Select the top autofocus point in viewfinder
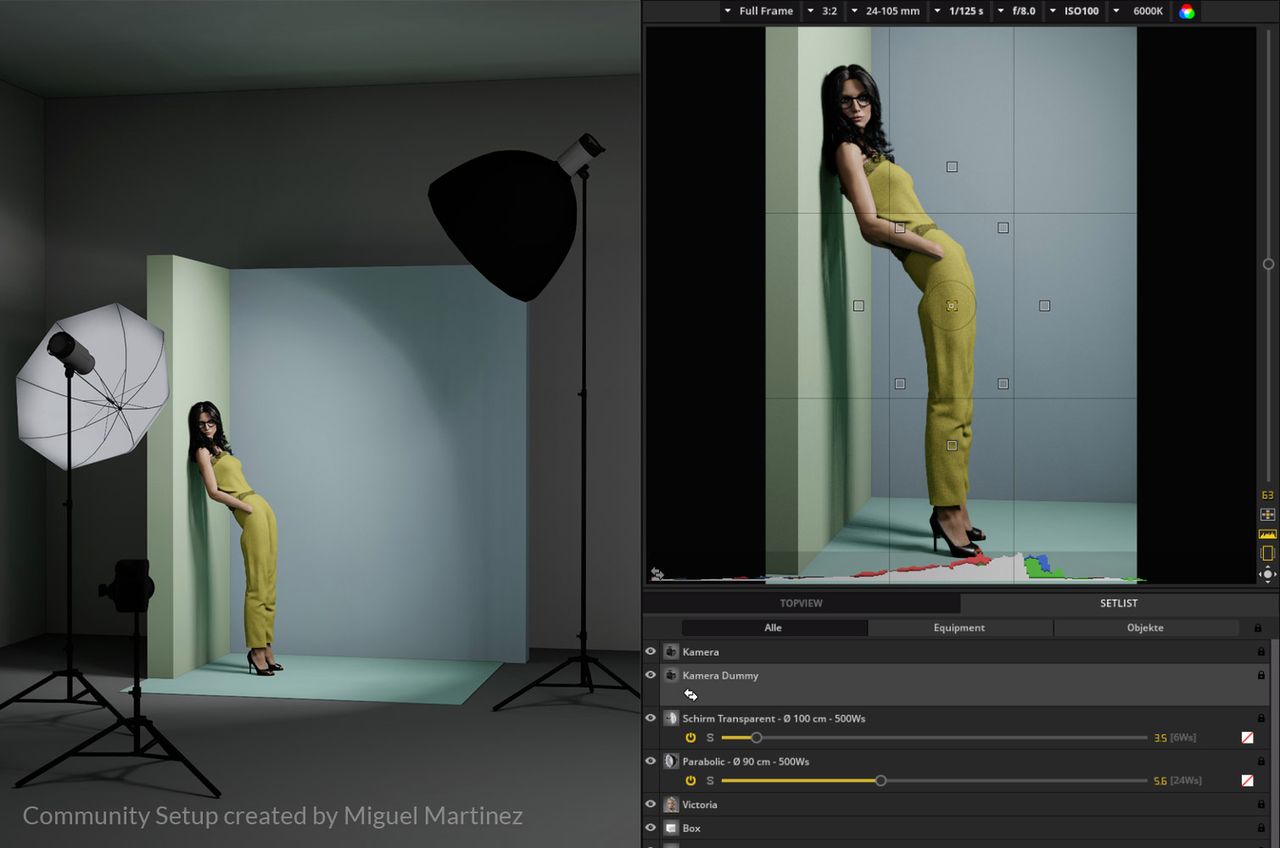The image size is (1280, 848). click(952, 167)
